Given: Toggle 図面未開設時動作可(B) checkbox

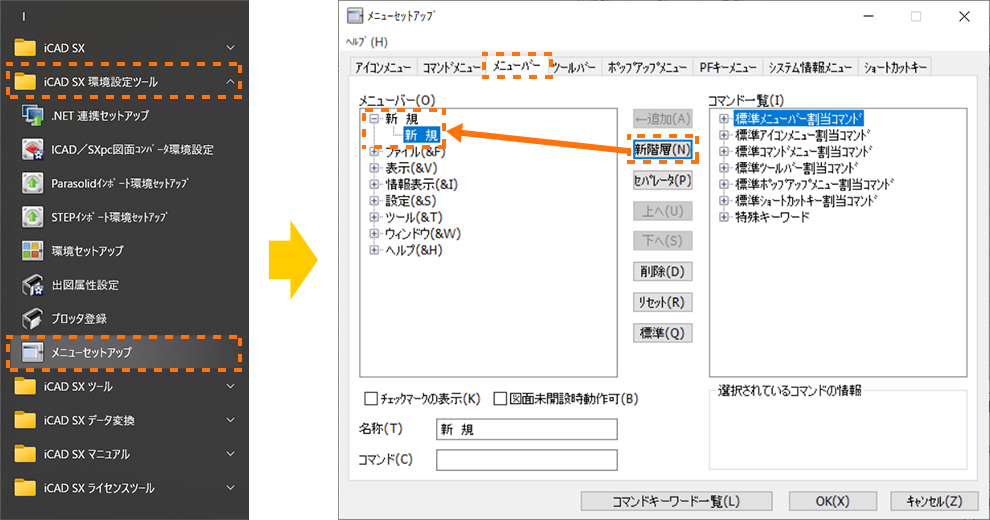Looking at the screenshot, I should click(500, 399).
